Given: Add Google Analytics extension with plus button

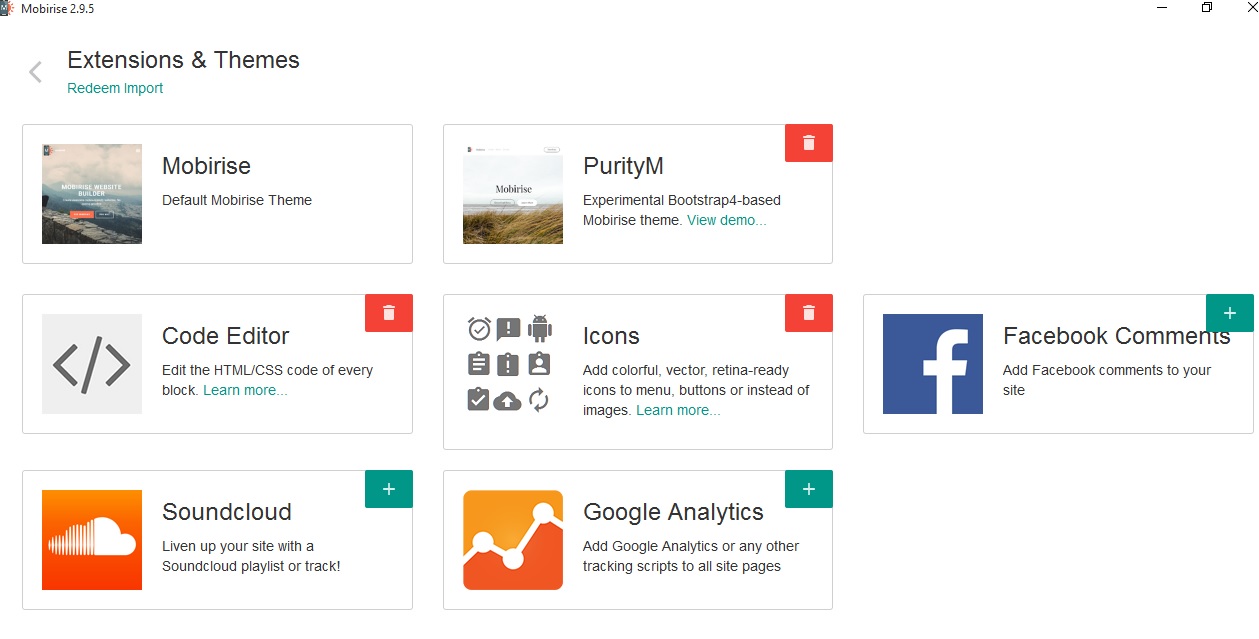Looking at the screenshot, I should (809, 489).
